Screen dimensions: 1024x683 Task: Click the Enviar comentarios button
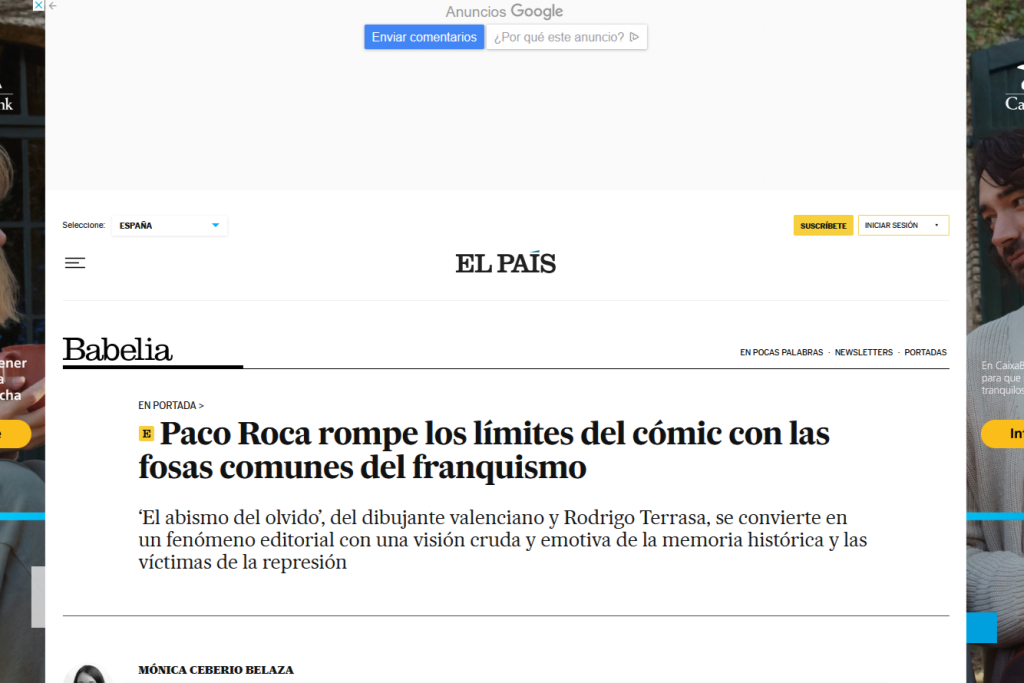424,37
